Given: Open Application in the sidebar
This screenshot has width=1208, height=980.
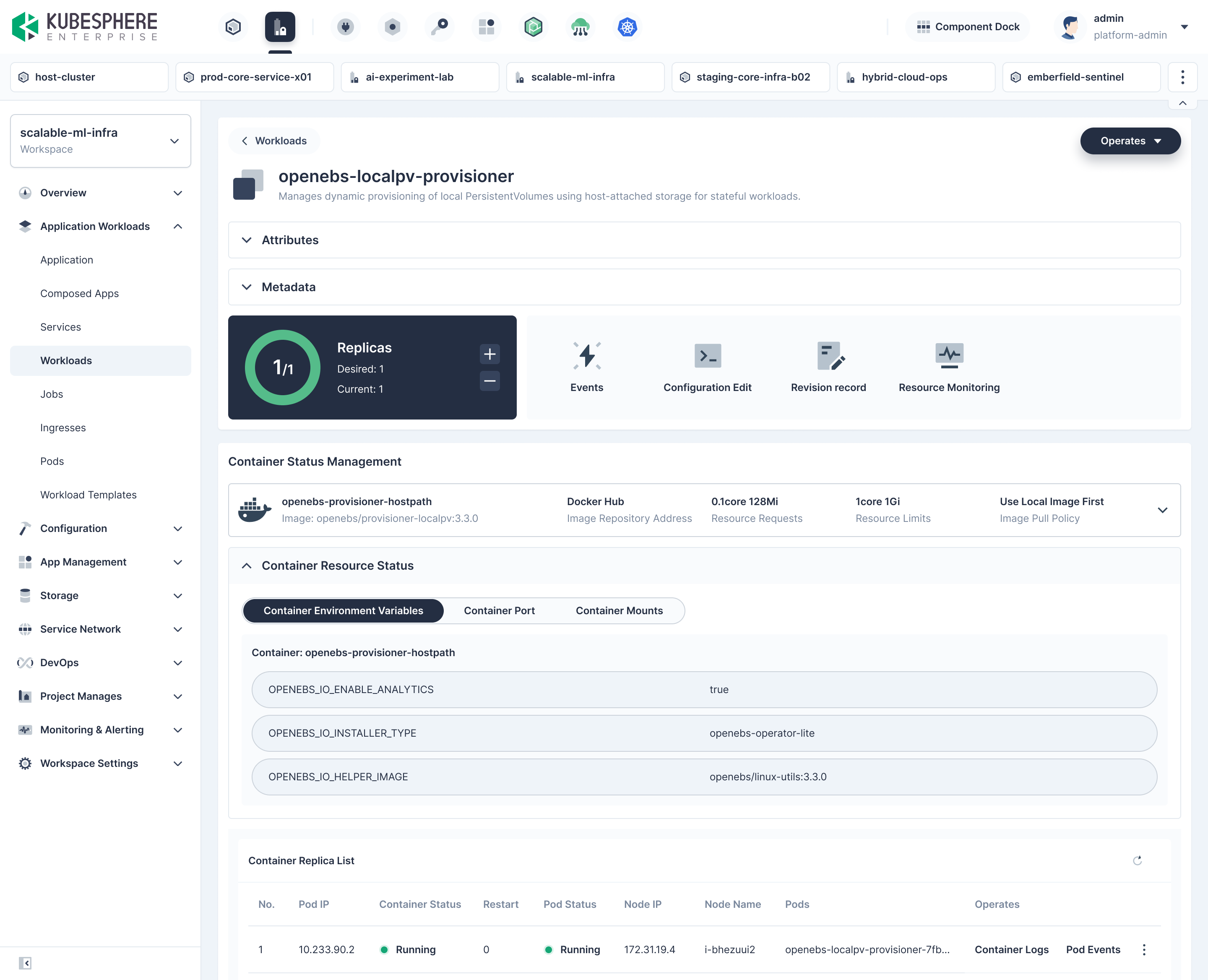Looking at the screenshot, I should [67, 260].
